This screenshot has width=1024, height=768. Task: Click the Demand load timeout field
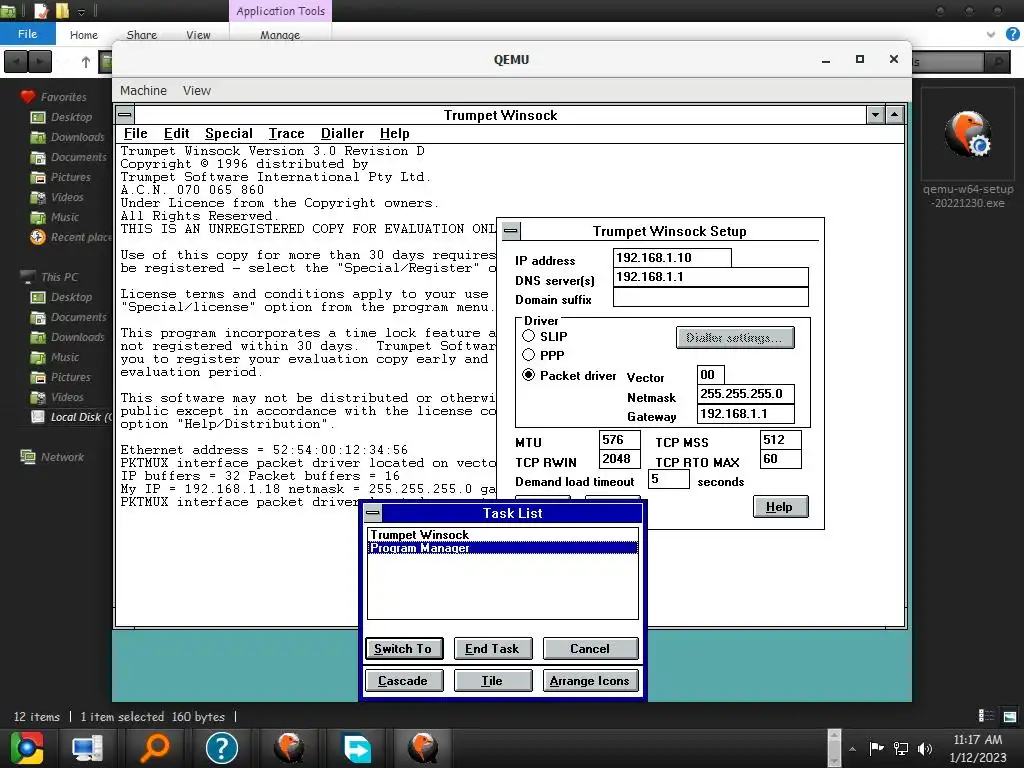point(669,479)
